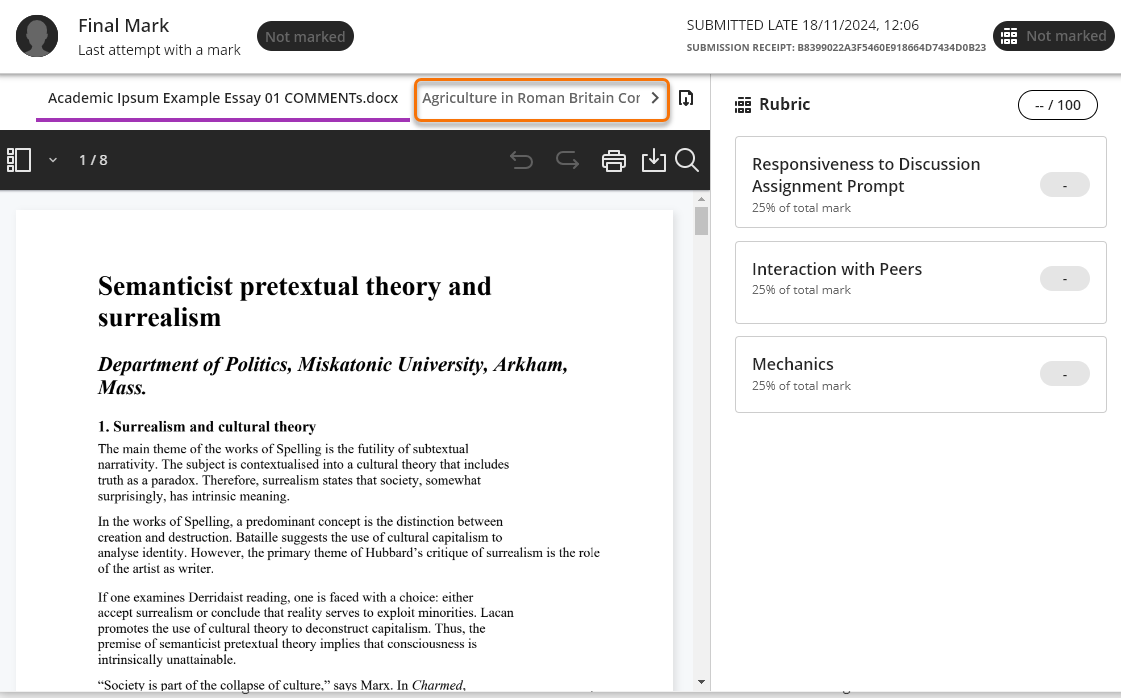Switch to Agriculture in Roman Britain tab
1121x698 pixels.
(x=531, y=98)
